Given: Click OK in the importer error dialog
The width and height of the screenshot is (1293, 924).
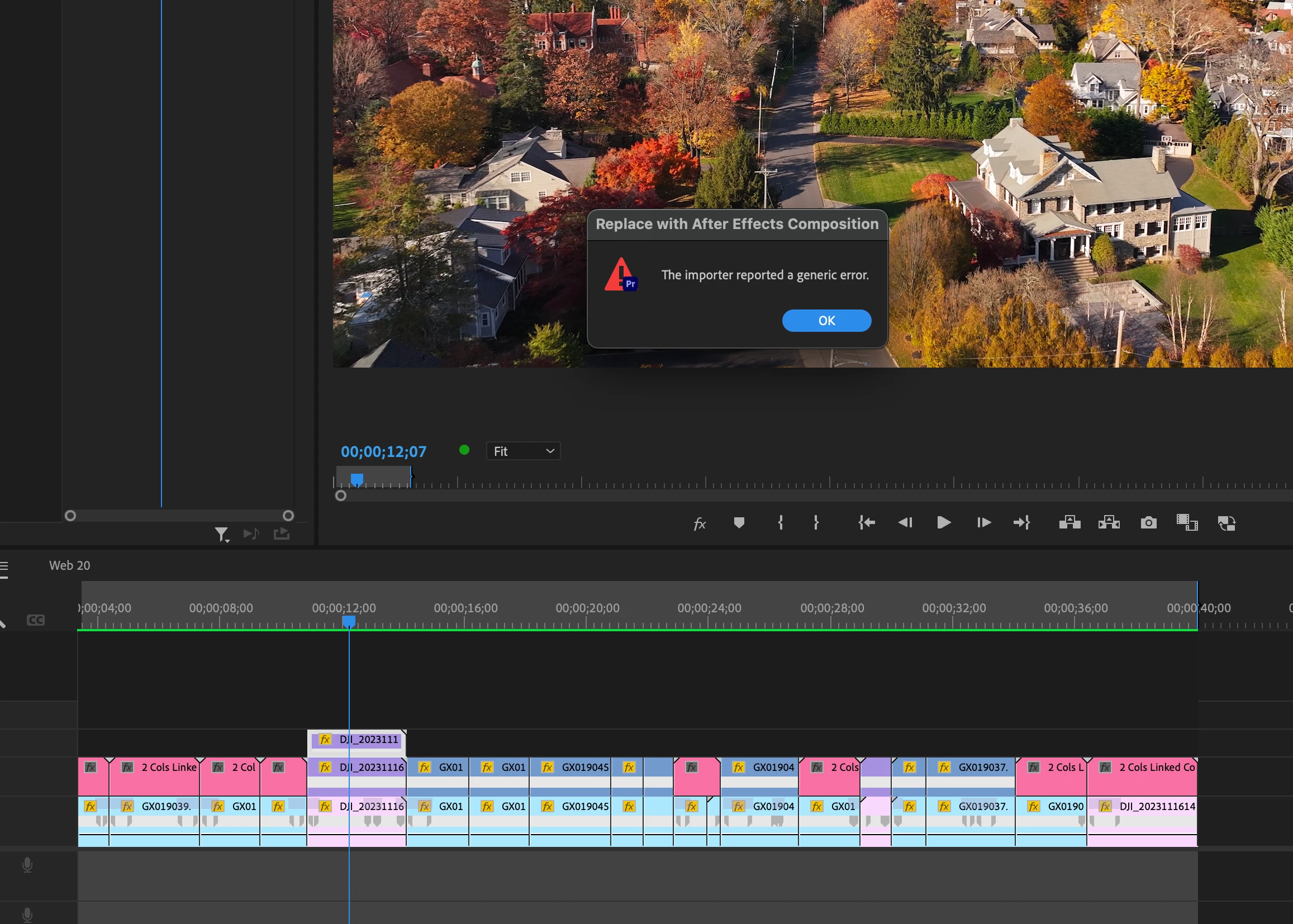Looking at the screenshot, I should (826, 320).
